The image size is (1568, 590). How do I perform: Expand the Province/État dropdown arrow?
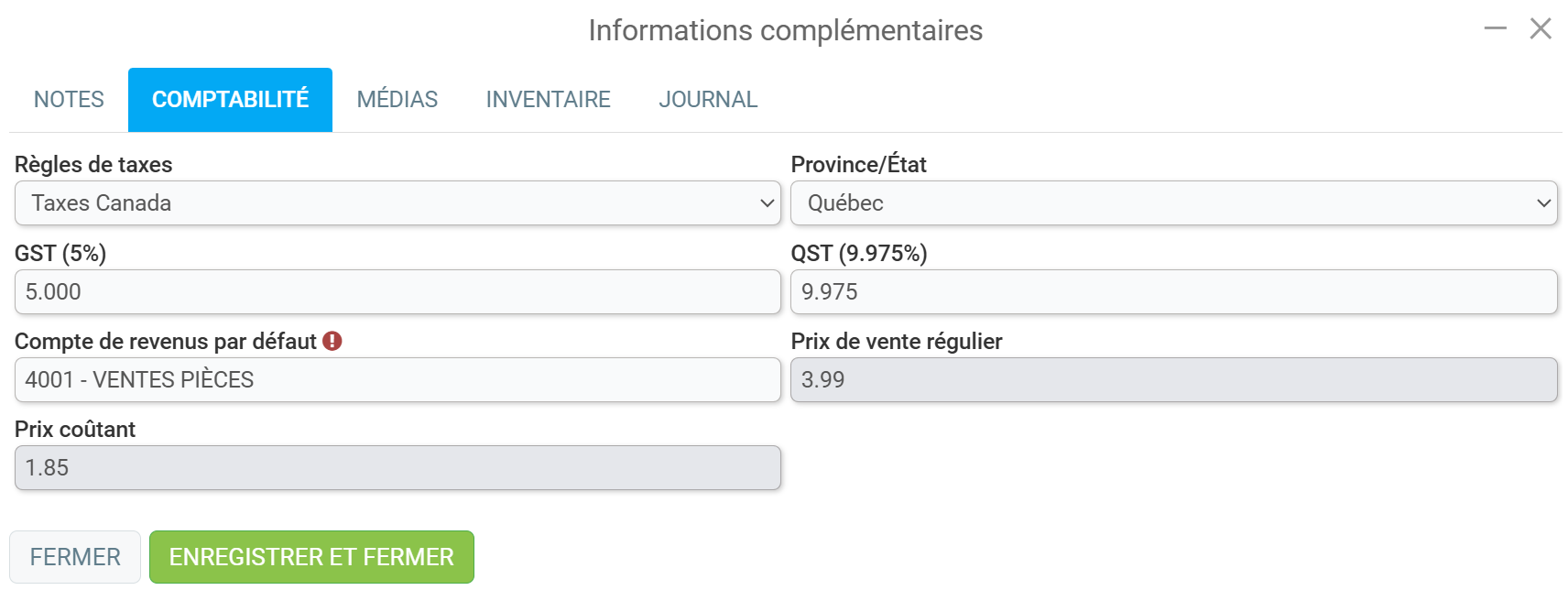(1543, 203)
